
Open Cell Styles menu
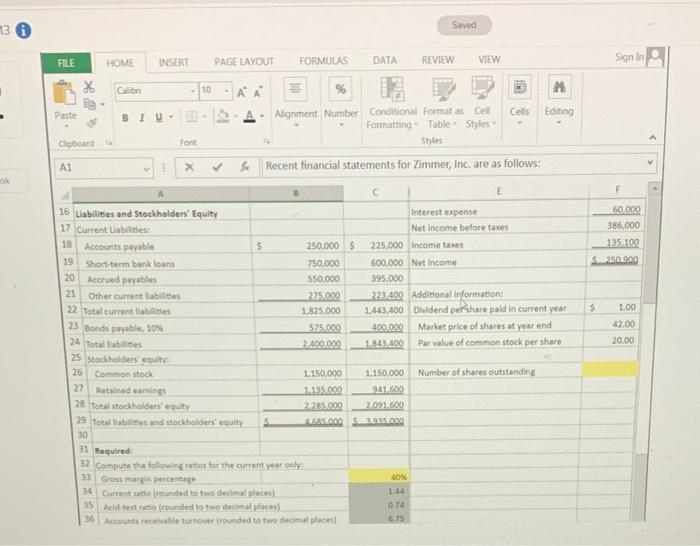[481, 102]
